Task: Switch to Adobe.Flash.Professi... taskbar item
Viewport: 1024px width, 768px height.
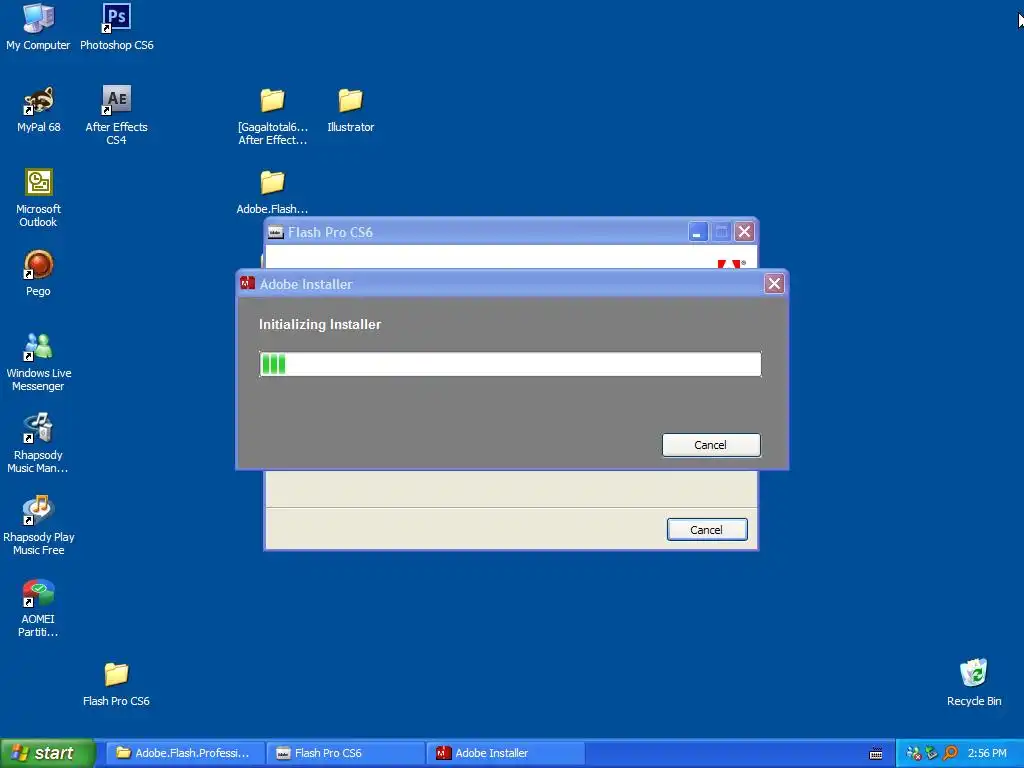Action: pyautogui.click(x=185, y=753)
